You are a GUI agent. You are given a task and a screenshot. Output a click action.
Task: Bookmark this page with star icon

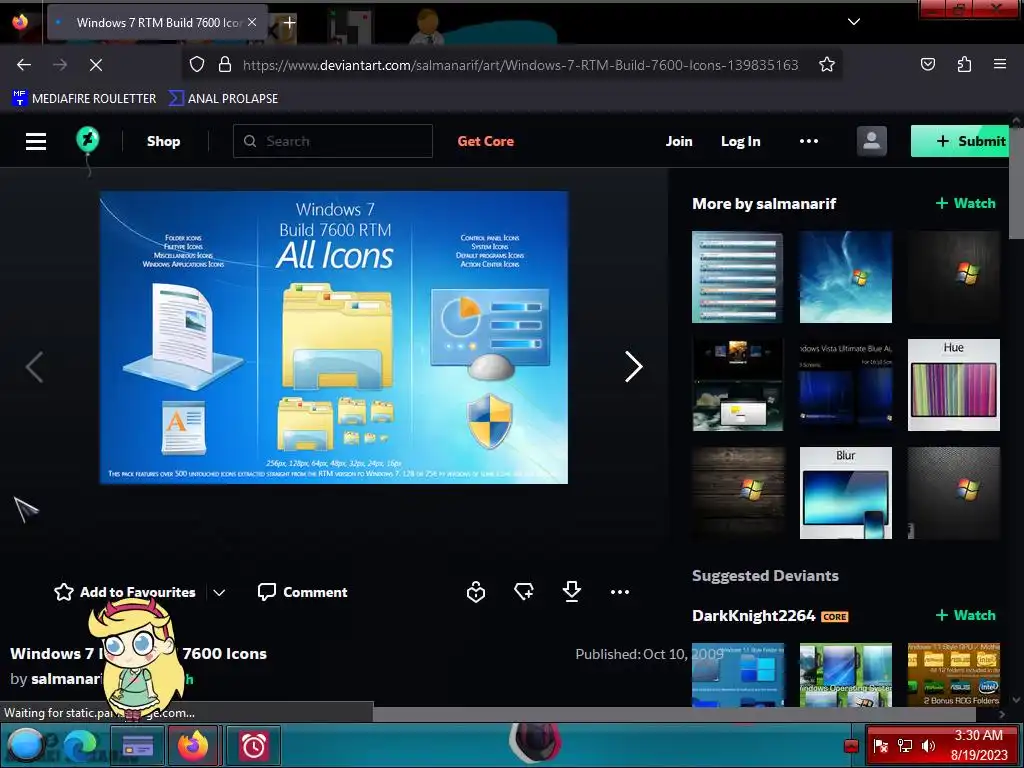(827, 65)
